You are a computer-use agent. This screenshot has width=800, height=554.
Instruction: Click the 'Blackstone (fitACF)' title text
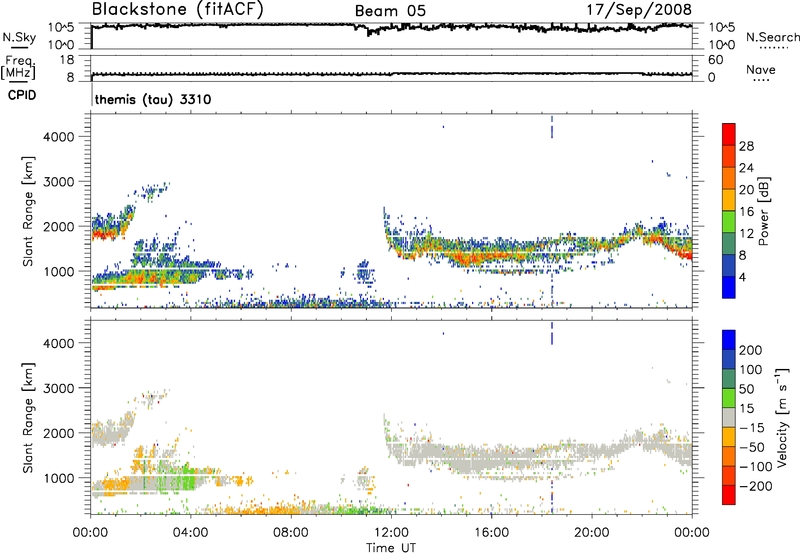pyautogui.click(x=178, y=10)
